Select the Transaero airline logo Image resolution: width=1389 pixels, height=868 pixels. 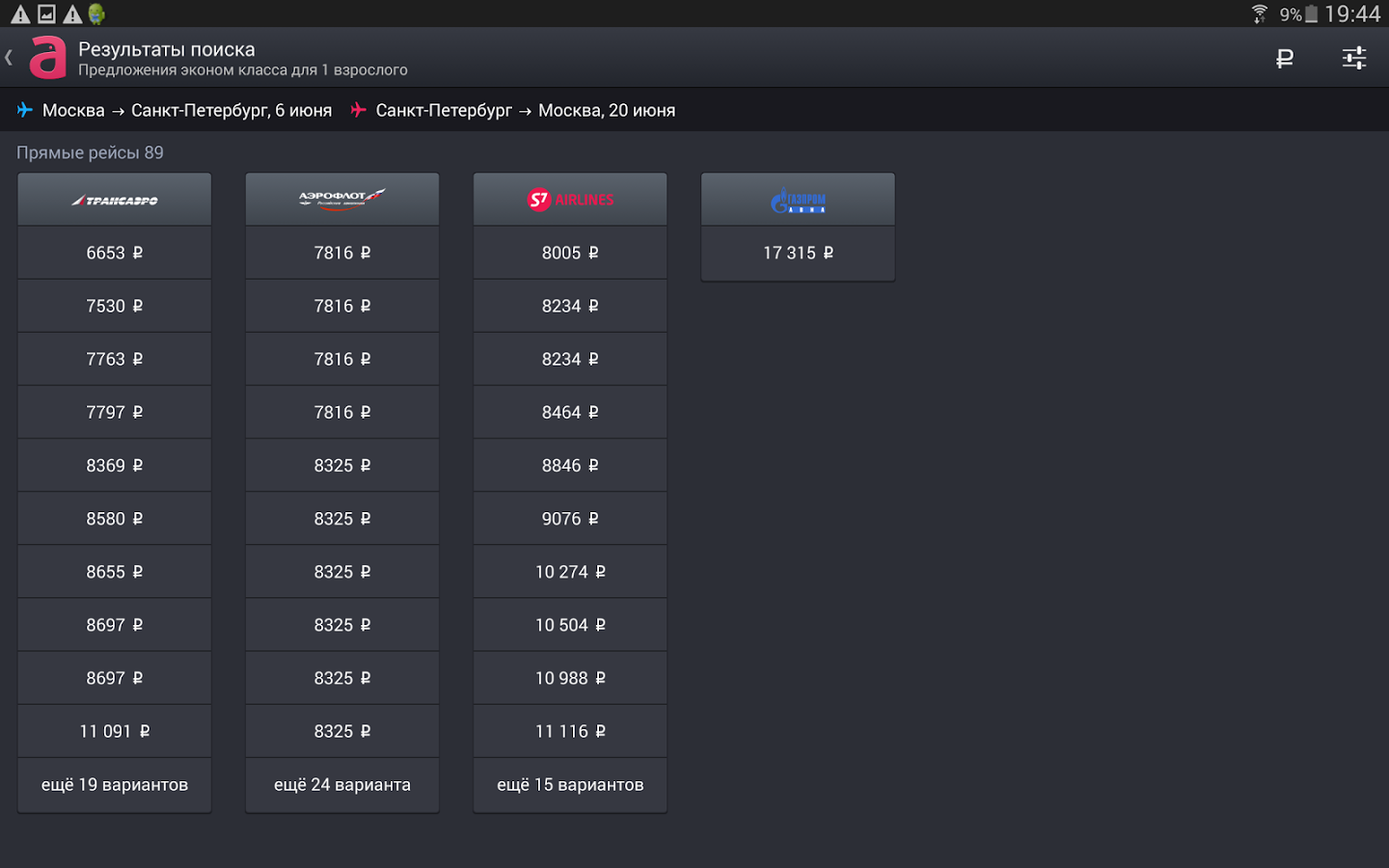115,200
